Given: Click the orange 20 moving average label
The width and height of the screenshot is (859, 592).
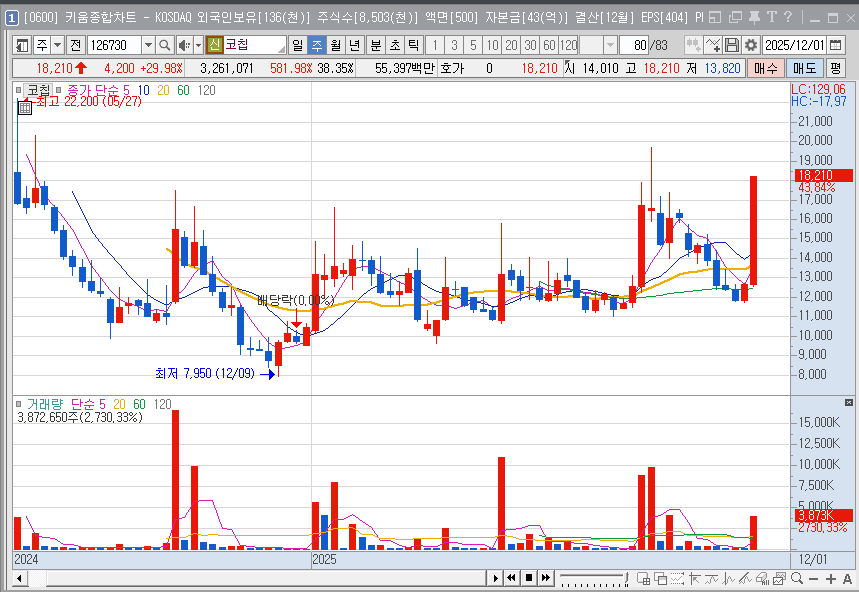Looking at the screenshot, I should tap(163, 90).
